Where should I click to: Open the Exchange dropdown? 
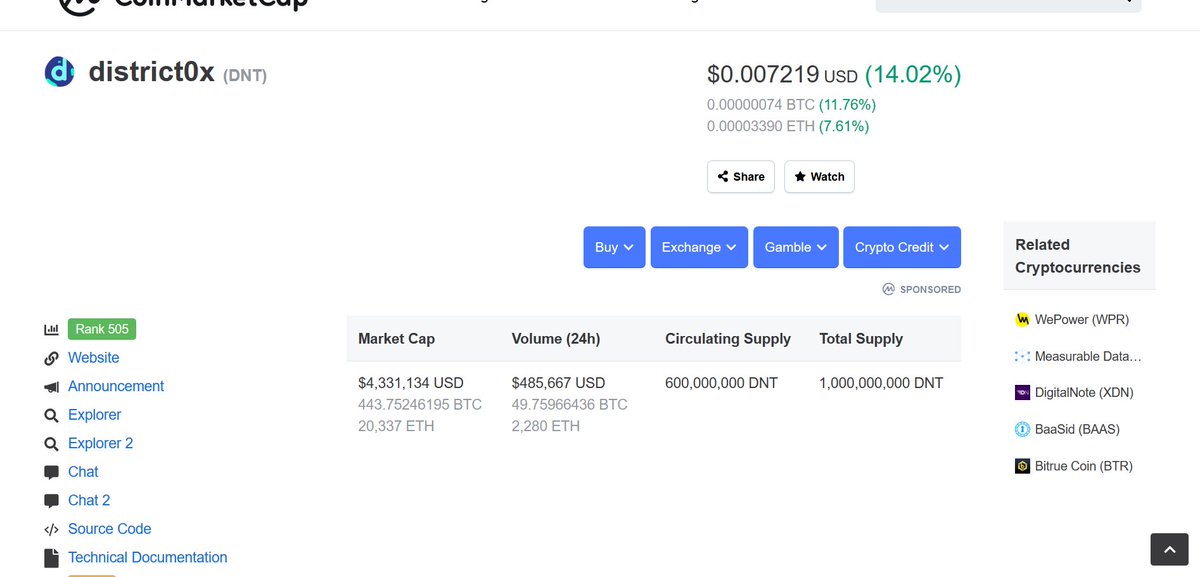[x=699, y=247]
